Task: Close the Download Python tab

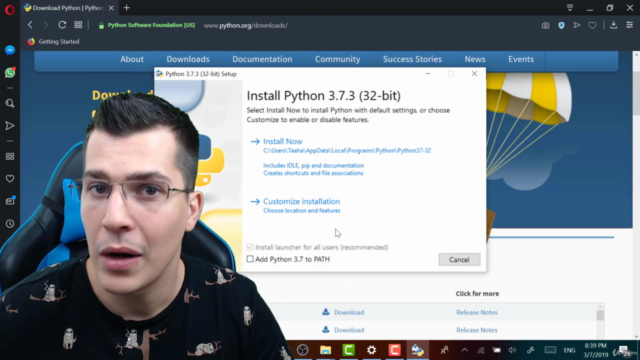Action: tap(111, 8)
